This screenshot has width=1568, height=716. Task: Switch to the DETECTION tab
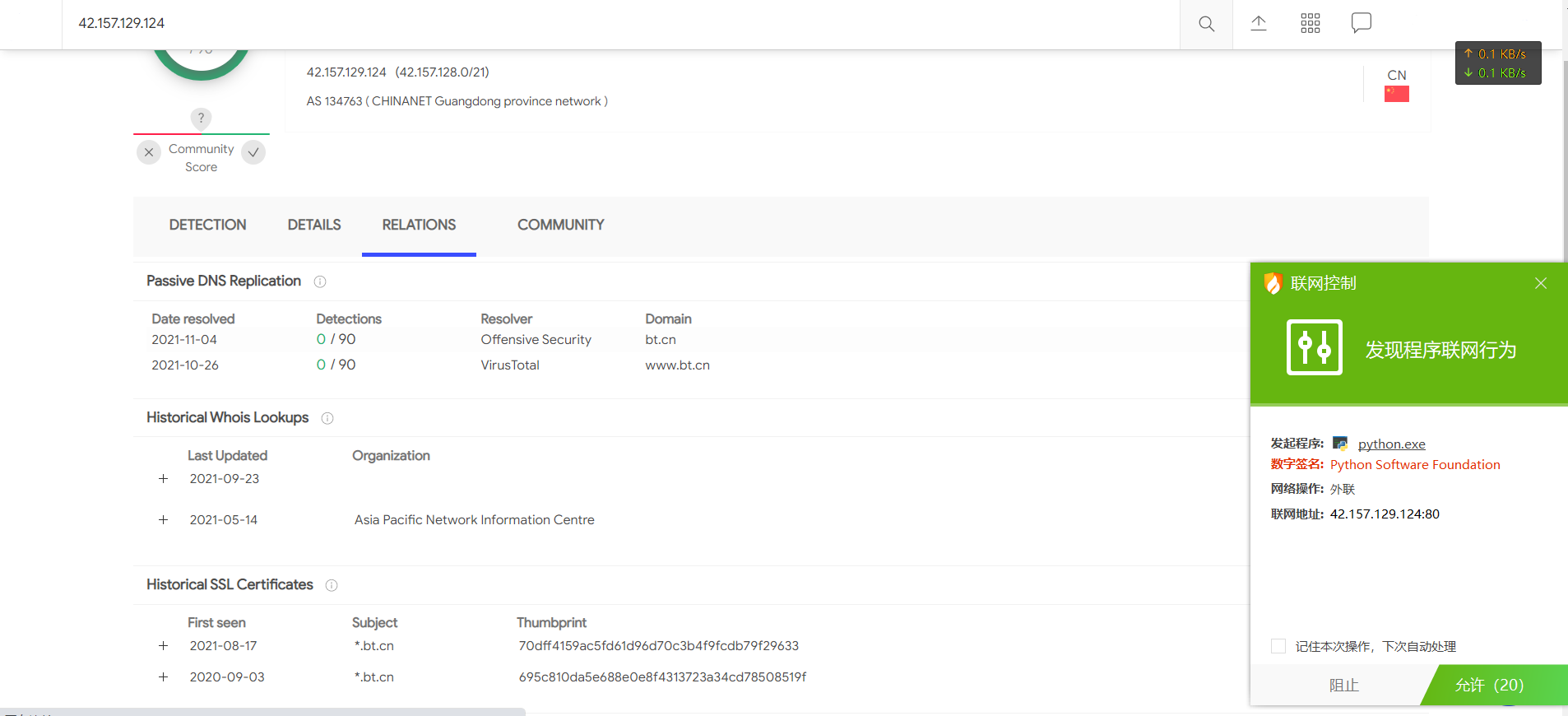[x=207, y=225]
